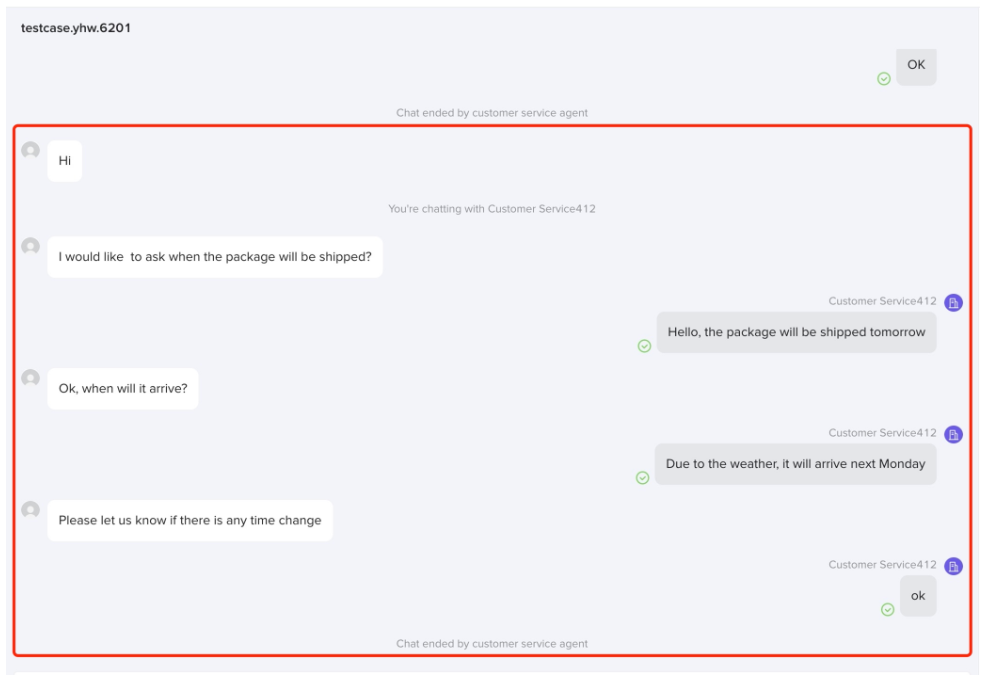This screenshot has width=990, height=687.
Task: Click the green check beside the uppercase "OK" bubble
Action: coord(884,79)
